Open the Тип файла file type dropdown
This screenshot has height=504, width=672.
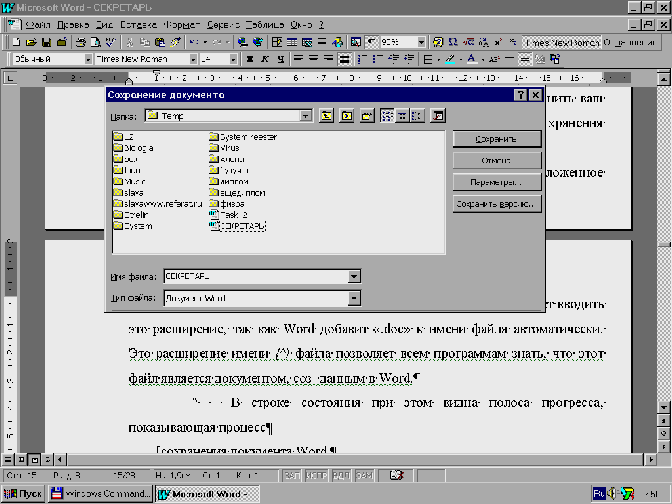click(x=354, y=297)
